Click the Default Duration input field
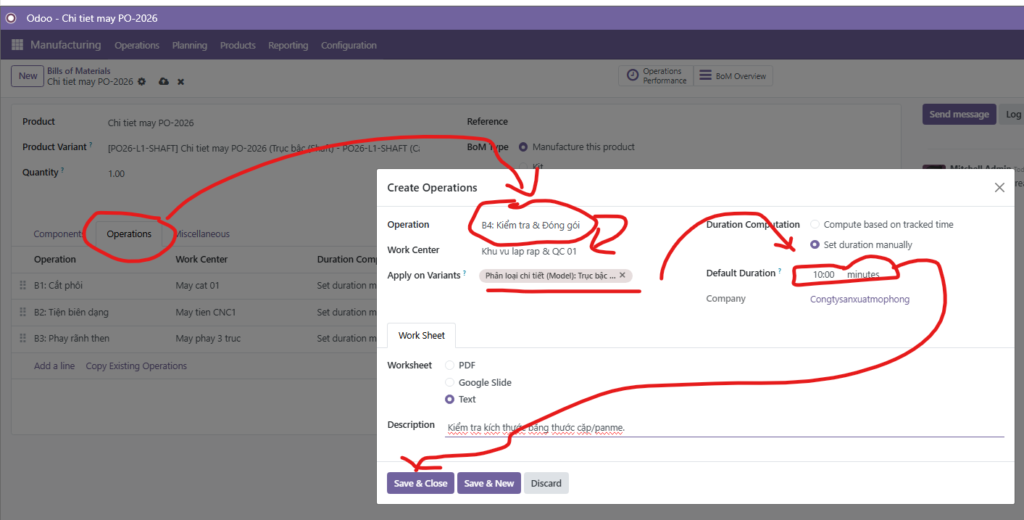Screen dimensions: 1024x520 (823, 274)
